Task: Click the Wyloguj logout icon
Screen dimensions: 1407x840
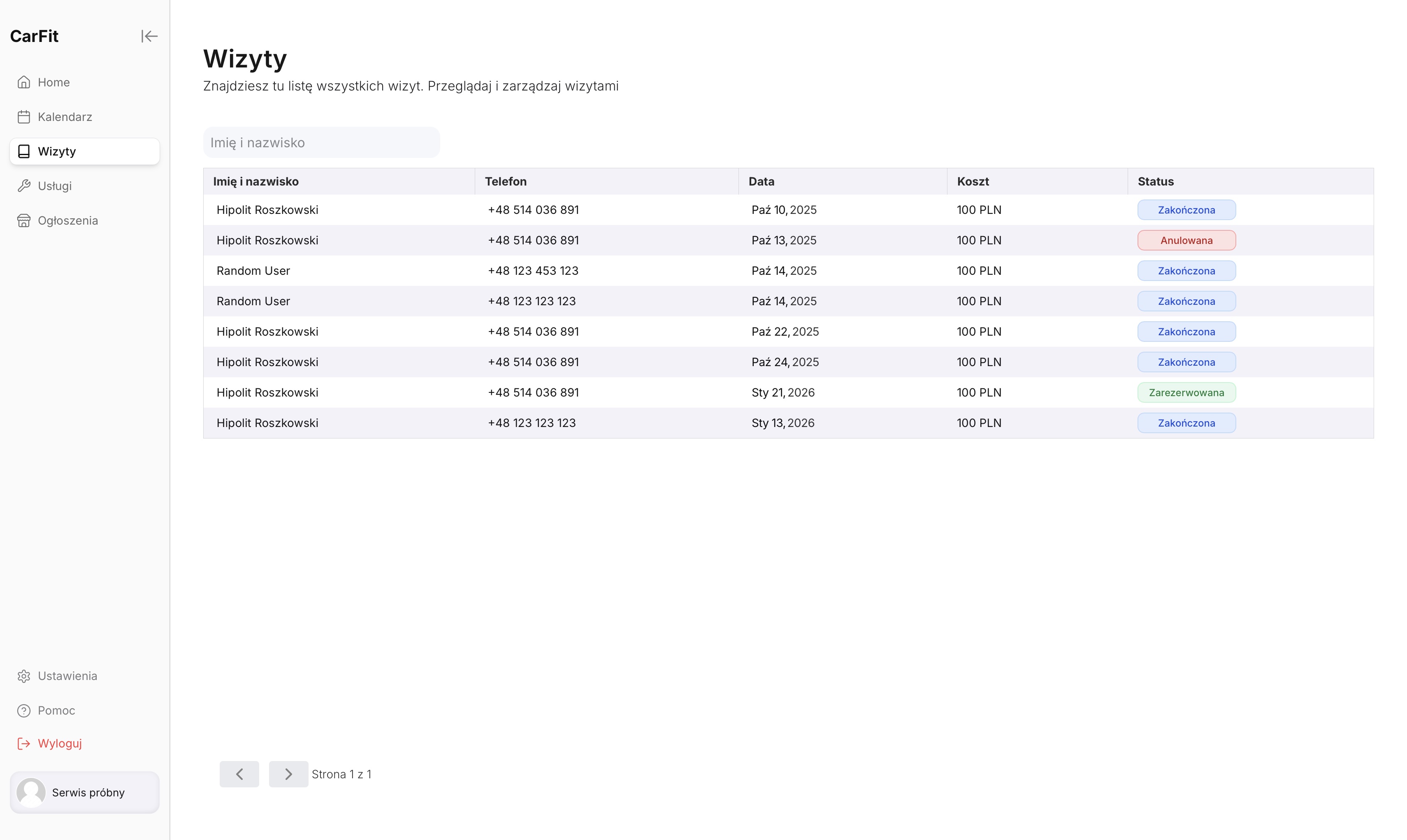Action: 24,743
